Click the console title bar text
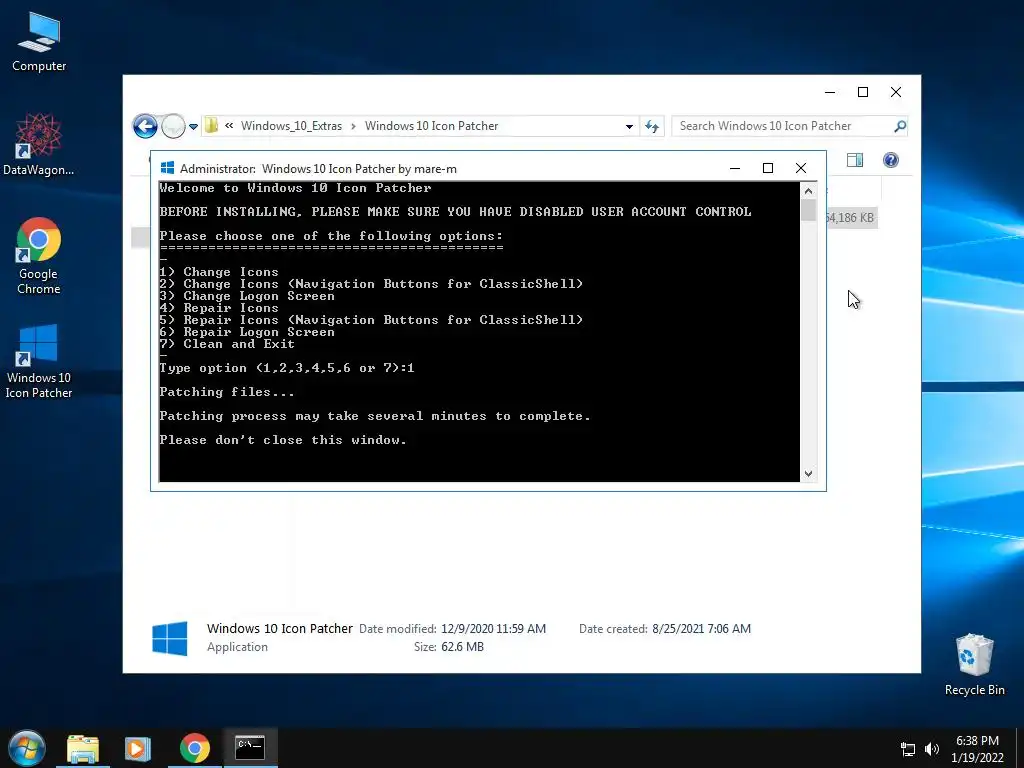1024x768 pixels. click(x=318, y=168)
